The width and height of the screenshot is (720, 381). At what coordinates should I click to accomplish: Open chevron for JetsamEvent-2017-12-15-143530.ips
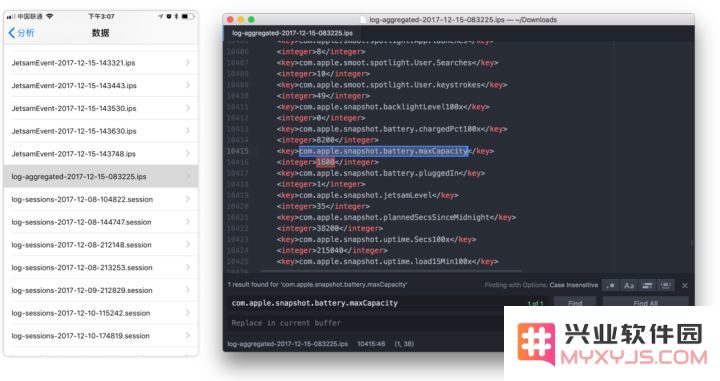click(188, 108)
